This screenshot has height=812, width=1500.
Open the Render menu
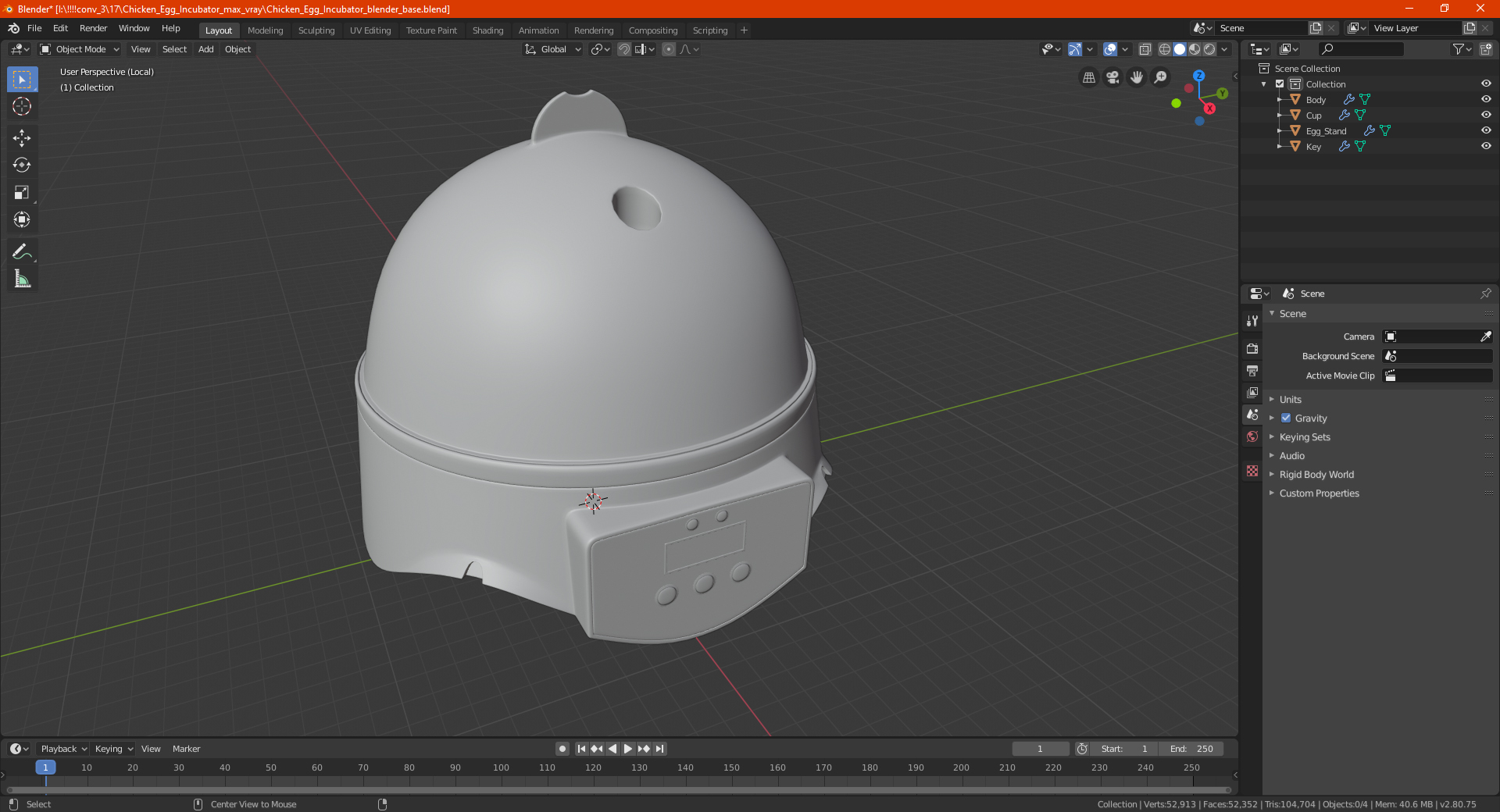click(93, 28)
